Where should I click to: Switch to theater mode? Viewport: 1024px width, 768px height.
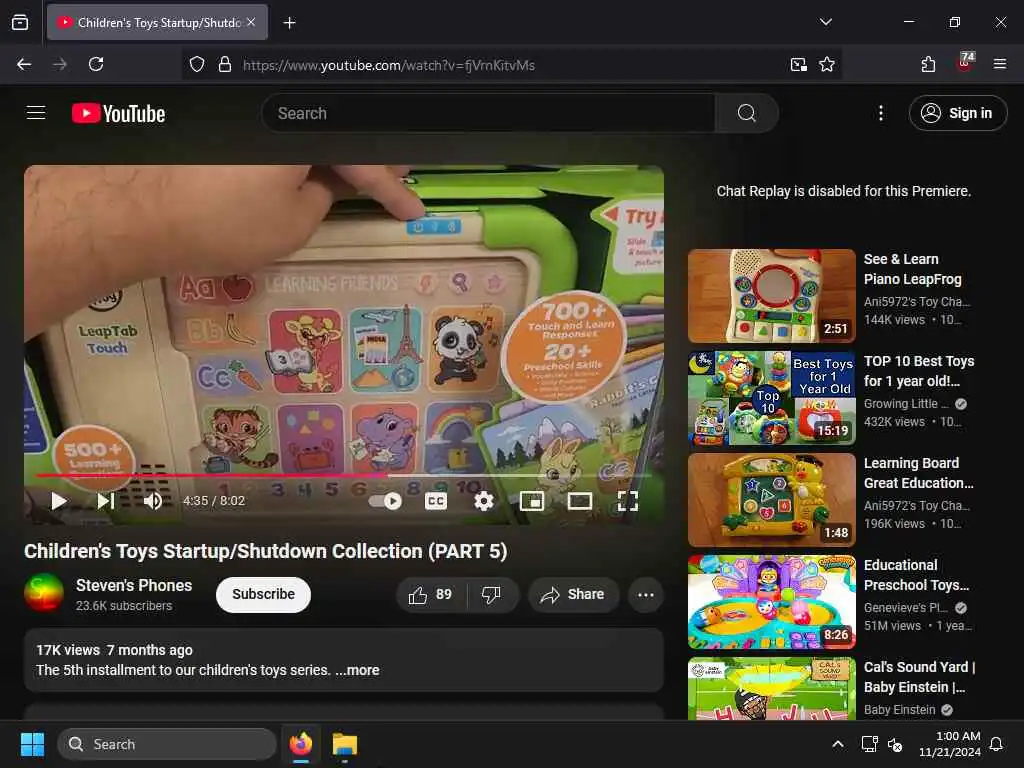point(580,501)
